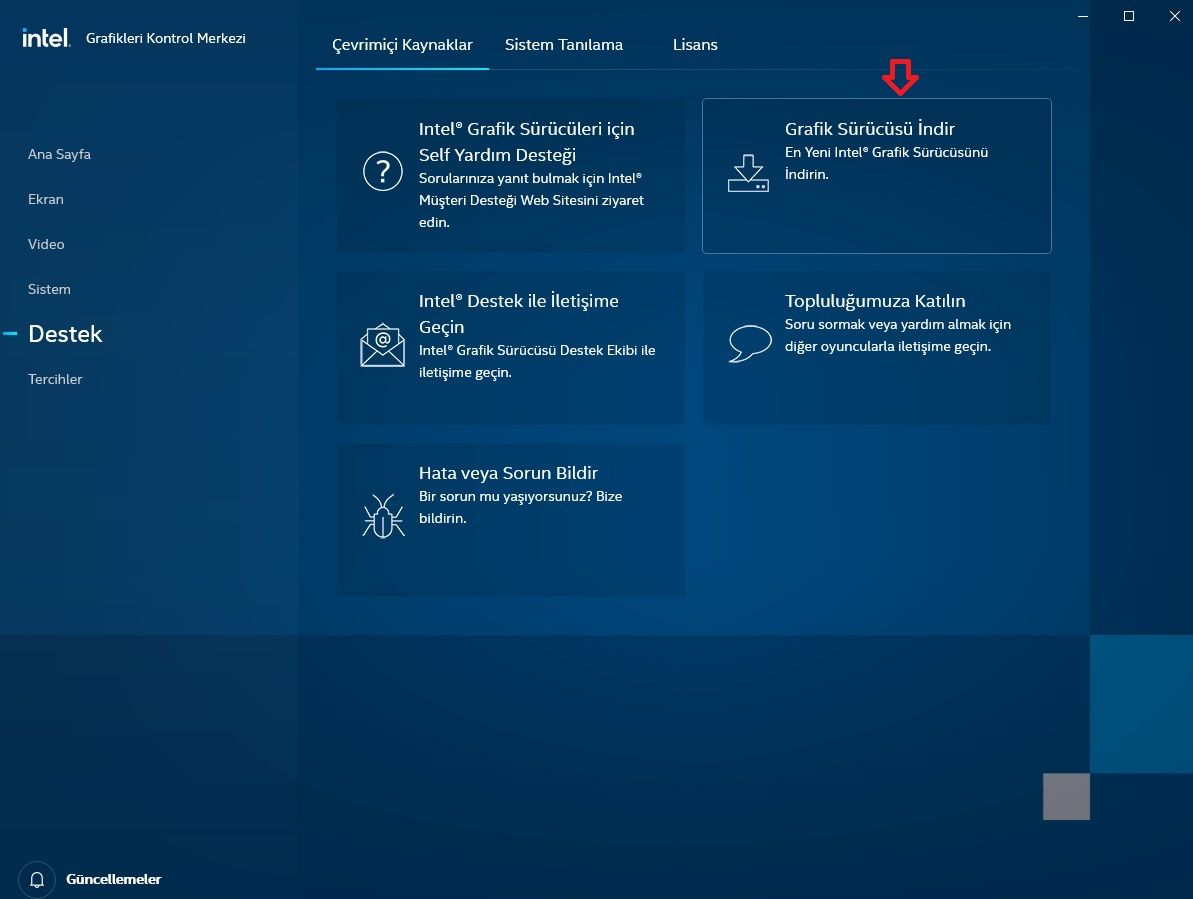The width and height of the screenshot is (1193, 899).
Task: Click the speech bubble community icon
Action: point(750,344)
